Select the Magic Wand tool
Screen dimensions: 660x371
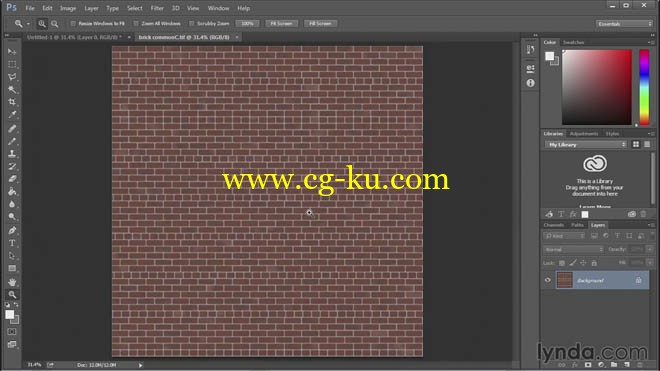tap(12, 89)
